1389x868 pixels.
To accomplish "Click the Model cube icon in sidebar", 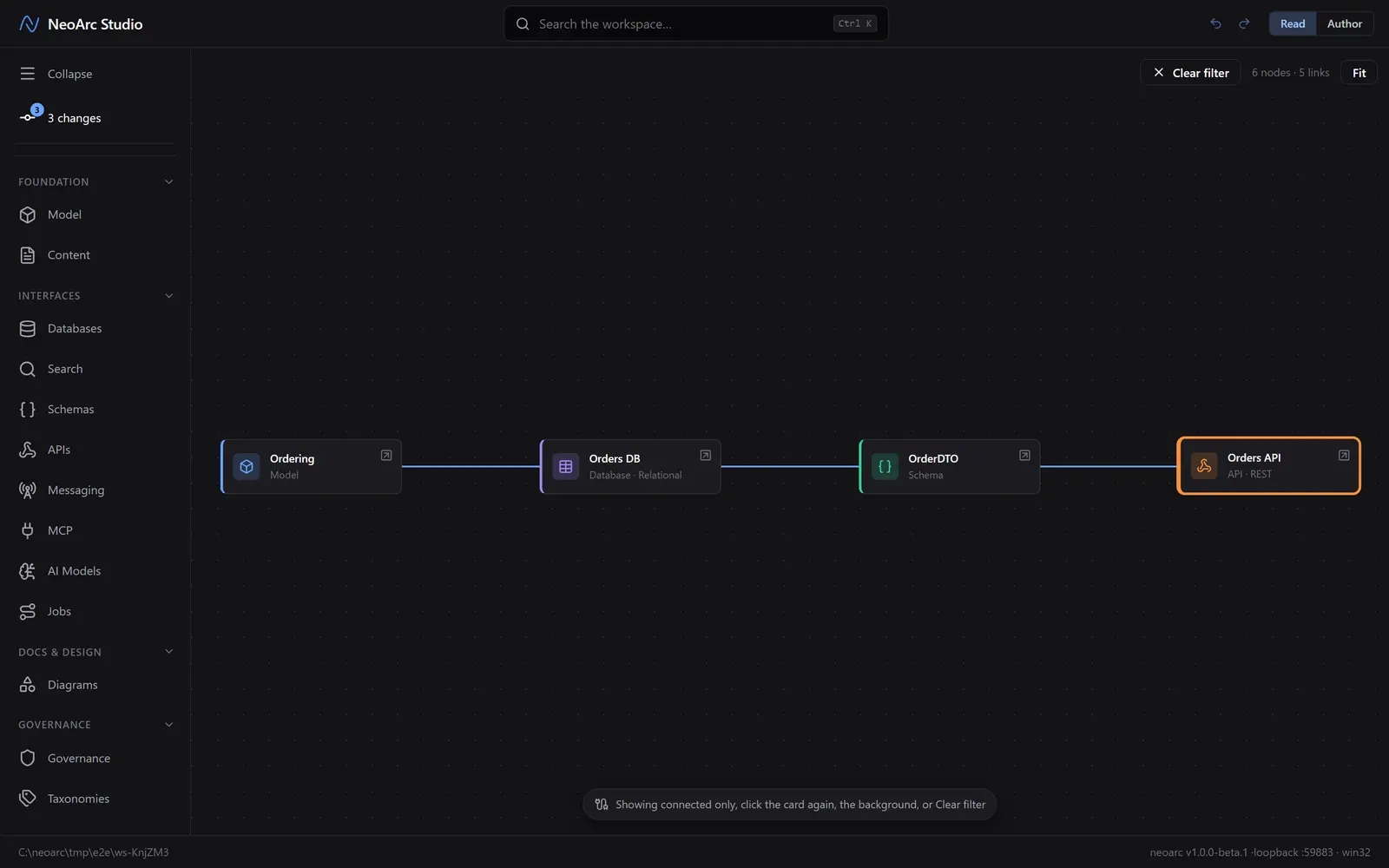I will [x=28, y=214].
